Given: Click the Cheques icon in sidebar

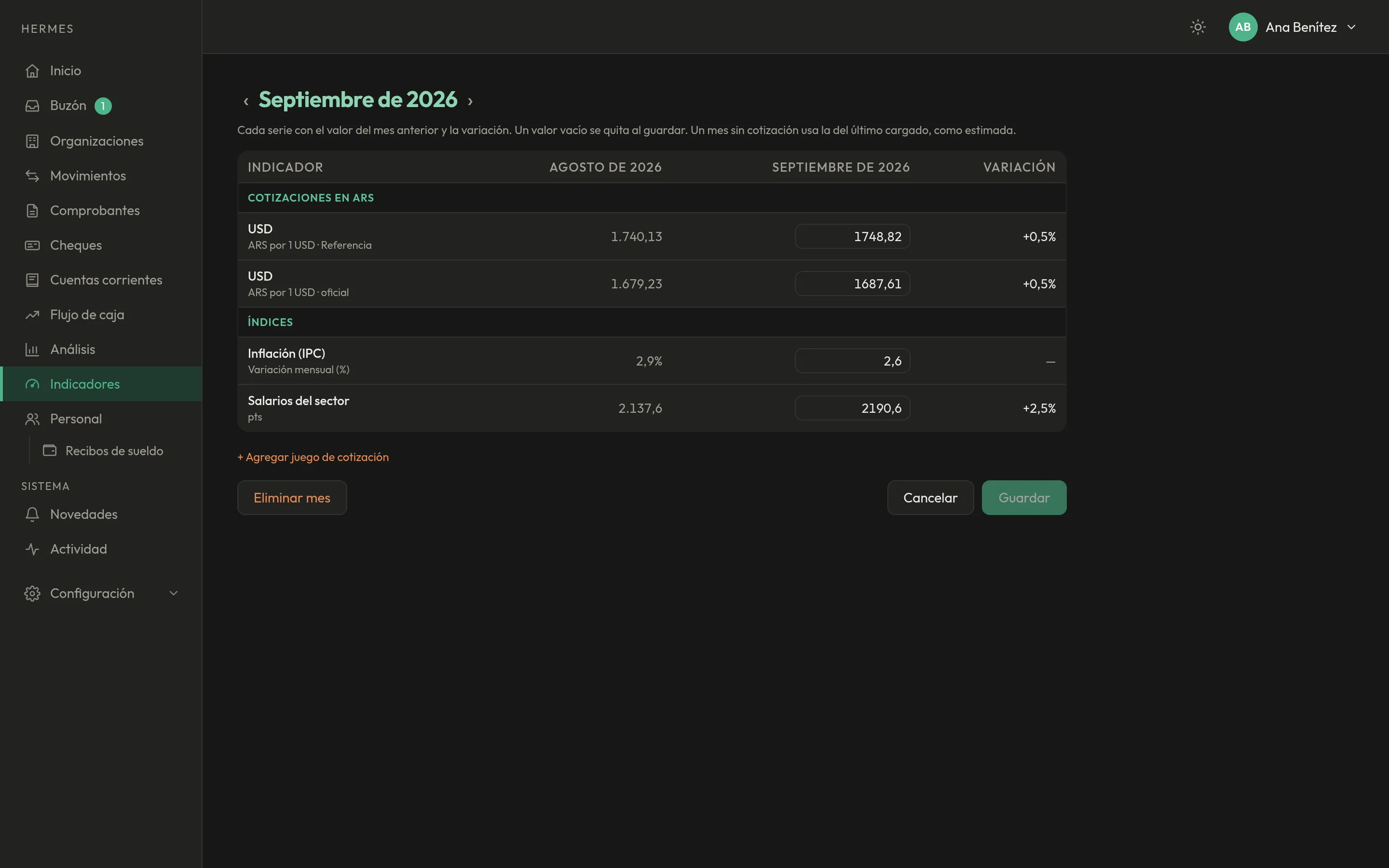Looking at the screenshot, I should tap(32, 245).
